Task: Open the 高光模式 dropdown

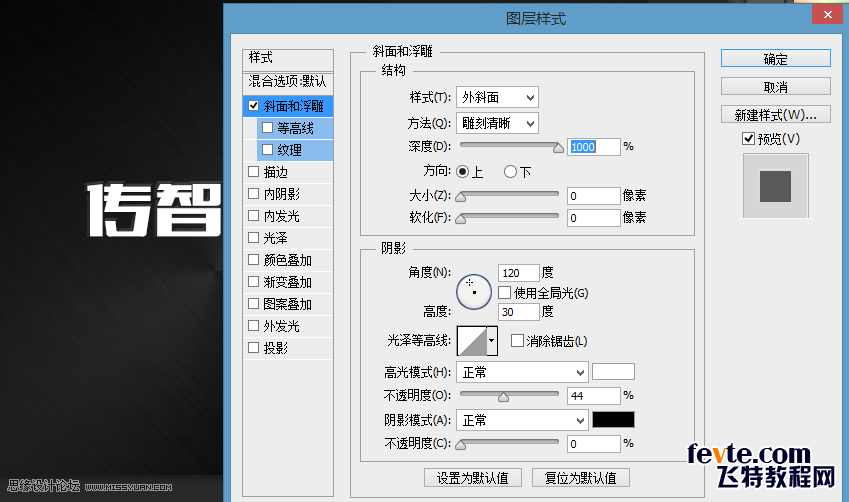Action: point(522,372)
